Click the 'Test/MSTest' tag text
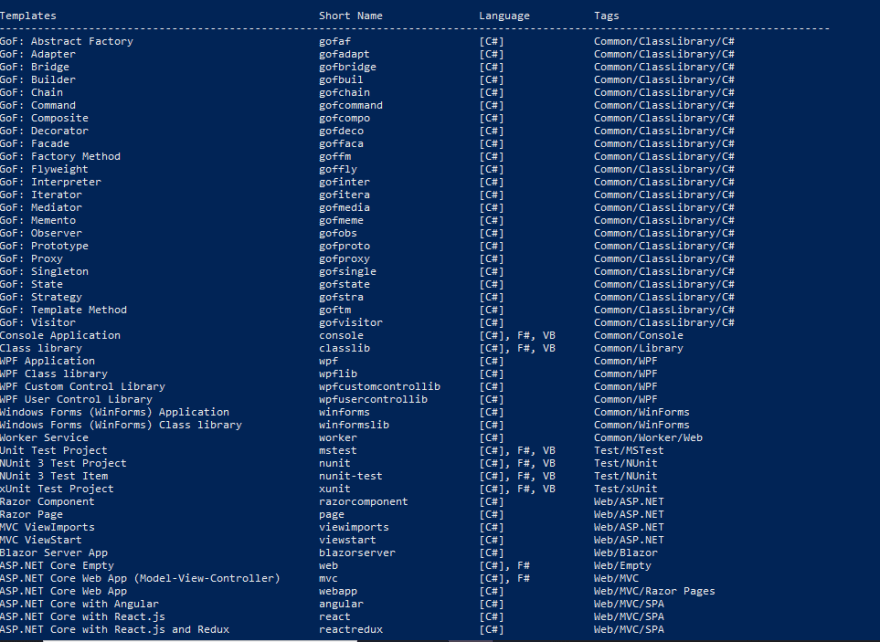880x642 pixels. click(x=629, y=451)
